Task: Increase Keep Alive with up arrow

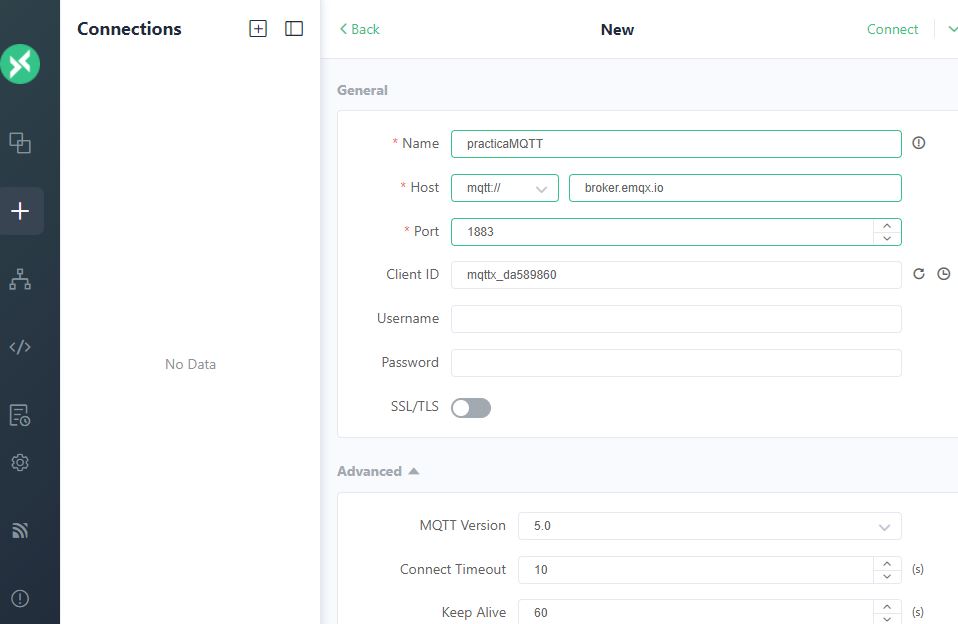Action: click(887, 607)
